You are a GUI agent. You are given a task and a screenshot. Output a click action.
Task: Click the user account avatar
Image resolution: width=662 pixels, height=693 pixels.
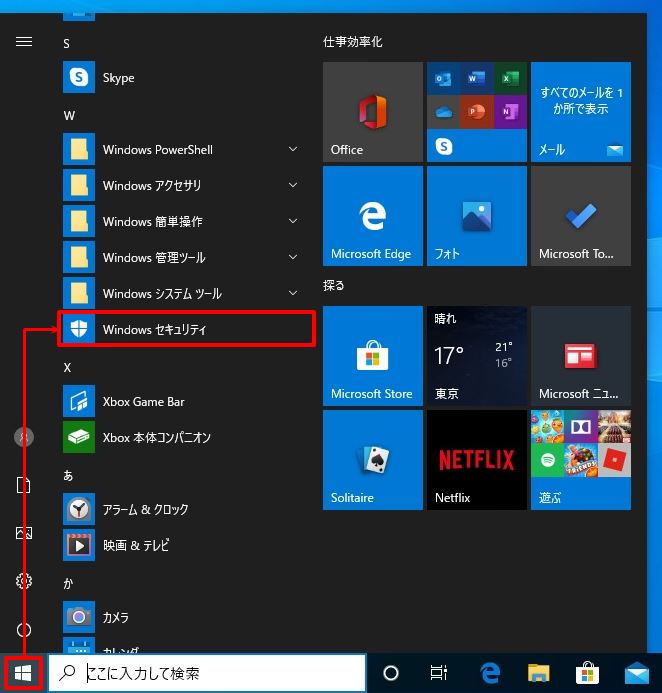(x=24, y=437)
